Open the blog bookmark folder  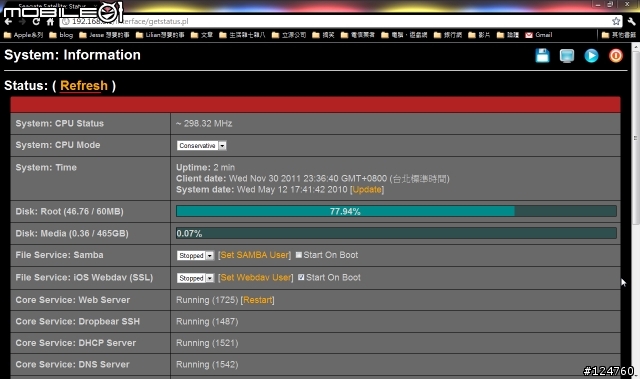(61, 35)
